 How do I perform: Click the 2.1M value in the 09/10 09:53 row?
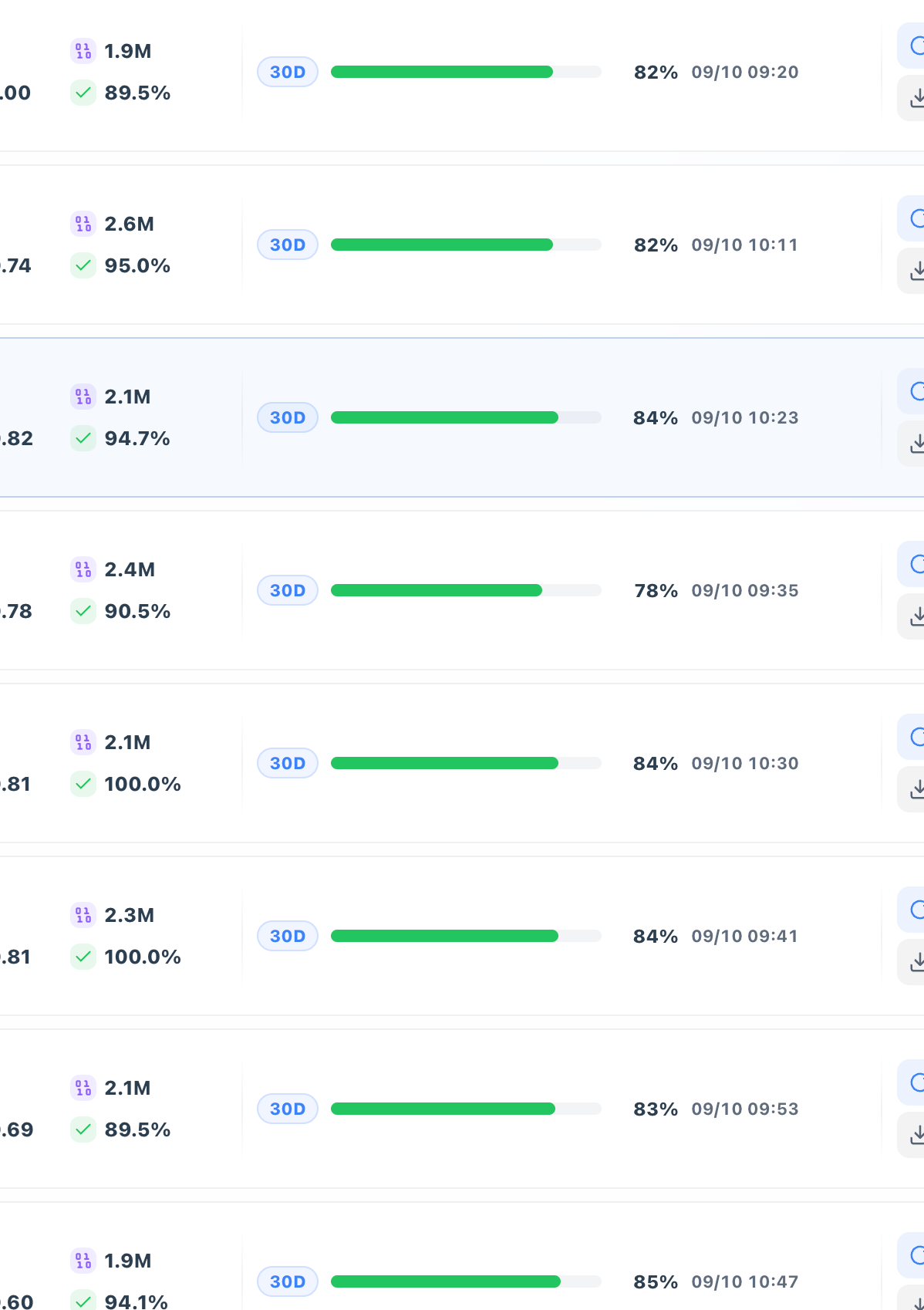point(127,1088)
